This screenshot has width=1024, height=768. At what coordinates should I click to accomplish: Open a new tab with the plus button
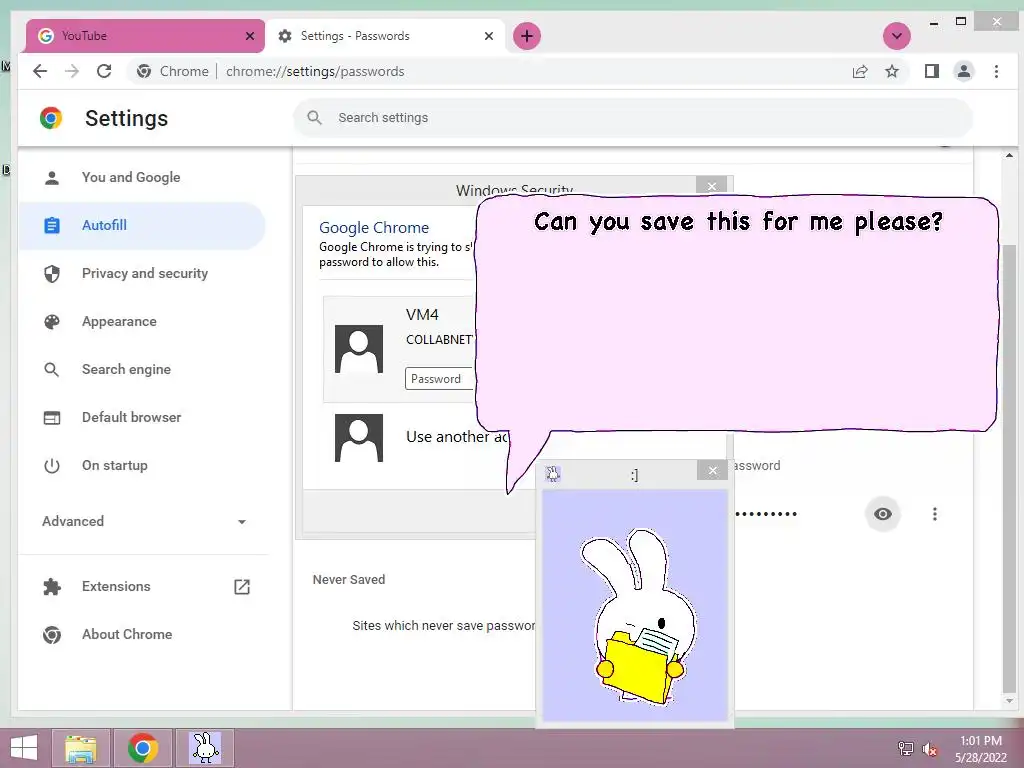click(x=527, y=36)
